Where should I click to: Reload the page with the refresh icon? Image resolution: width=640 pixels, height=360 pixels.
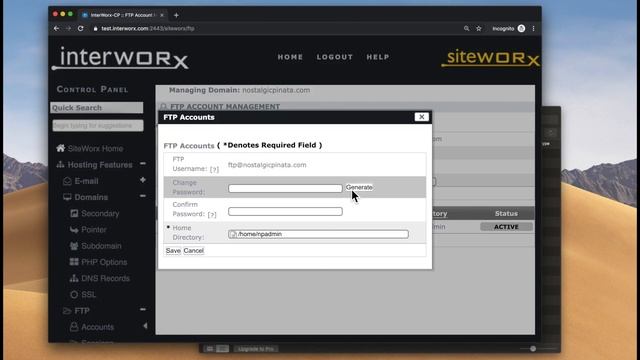tap(81, 29)
